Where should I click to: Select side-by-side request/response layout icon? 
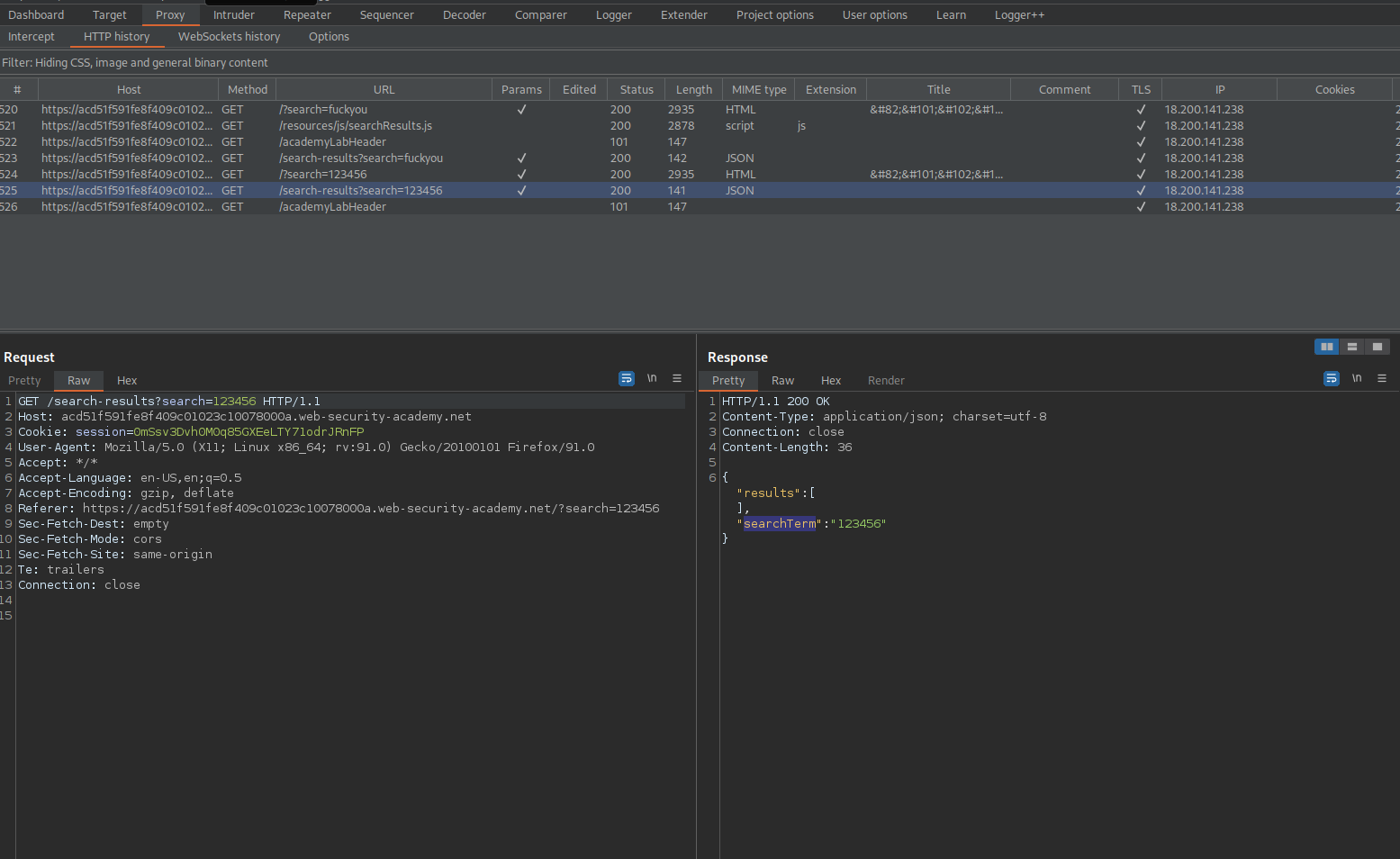(x=1327, y=347)
